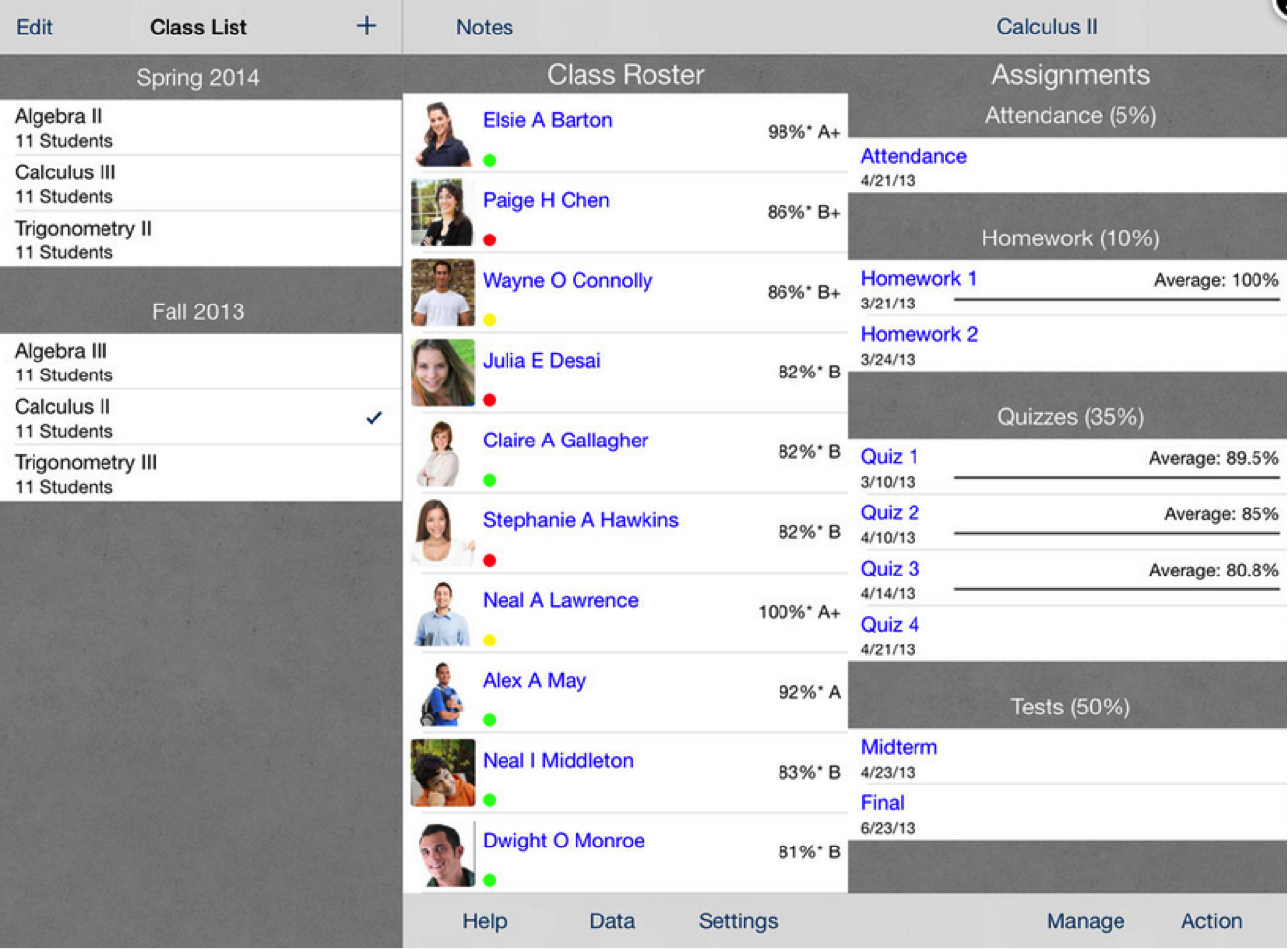The image size is (1288, 949).
Task: Open the Settings menu in bottom bar
Action: tap(737, 921)
